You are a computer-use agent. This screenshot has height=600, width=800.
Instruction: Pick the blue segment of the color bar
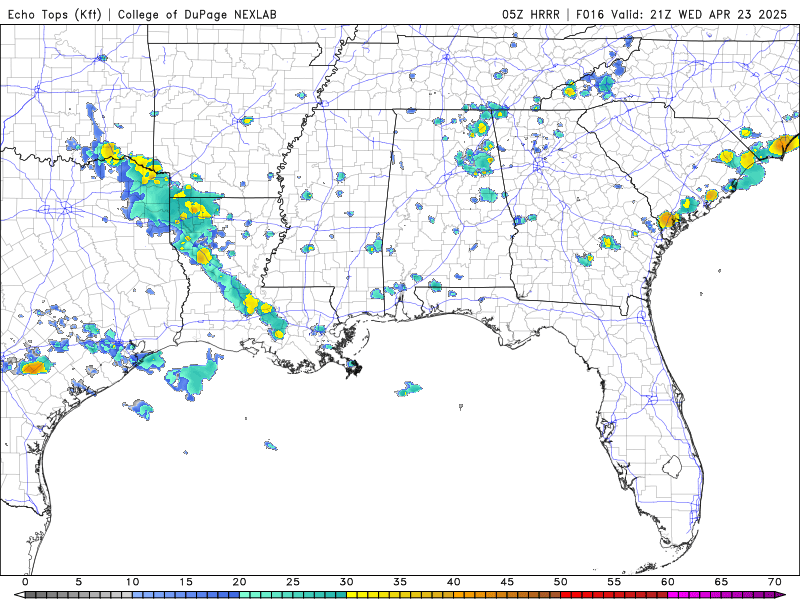(x=186, y=595)
